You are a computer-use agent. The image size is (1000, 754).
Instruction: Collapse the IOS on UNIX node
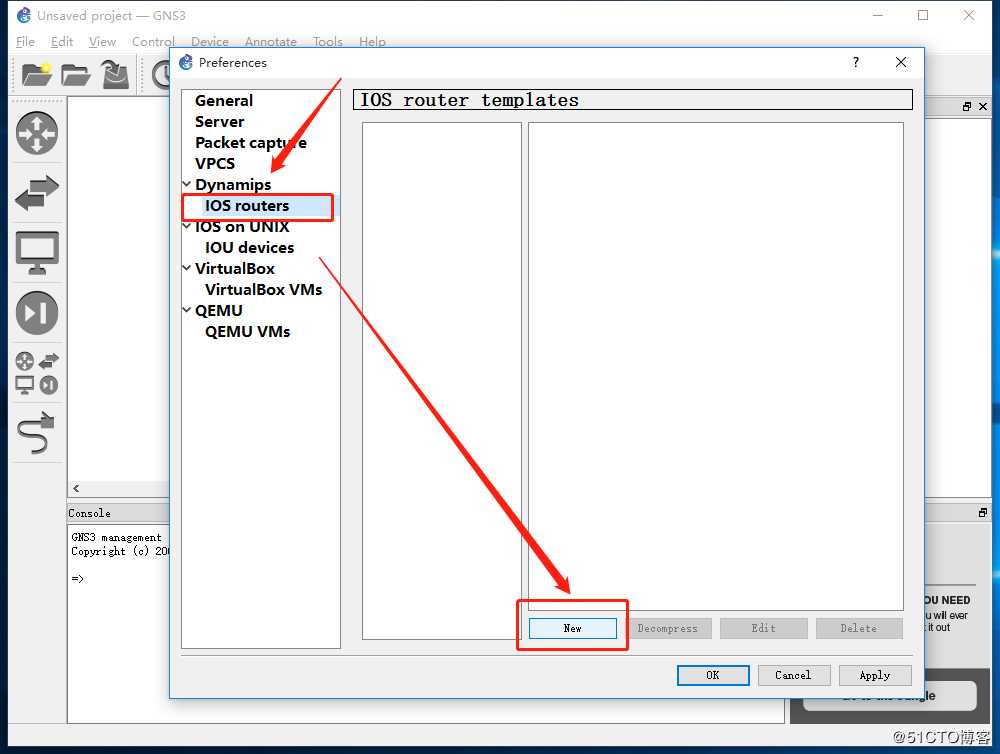pos(187,226)
